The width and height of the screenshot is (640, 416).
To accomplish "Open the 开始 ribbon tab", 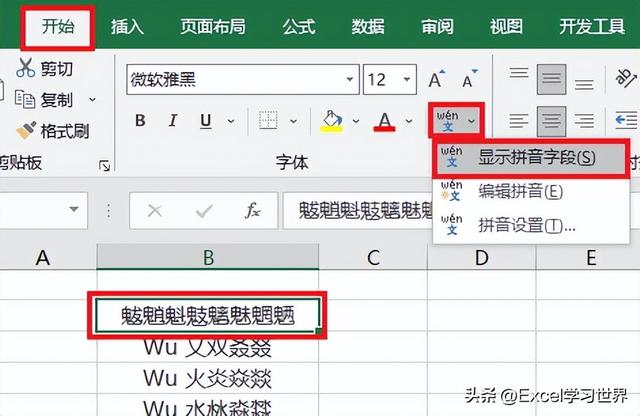I will [x=58, y=27].
